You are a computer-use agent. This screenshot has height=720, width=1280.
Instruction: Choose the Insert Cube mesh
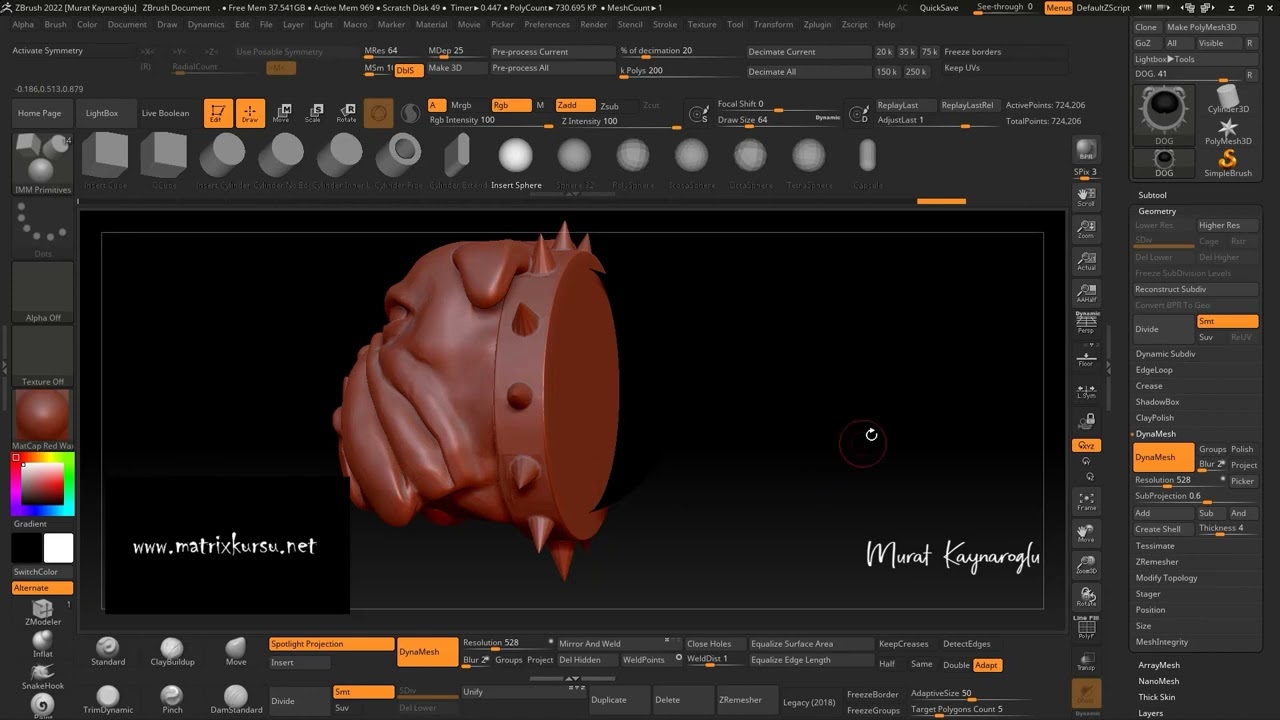tap(105, 162)
